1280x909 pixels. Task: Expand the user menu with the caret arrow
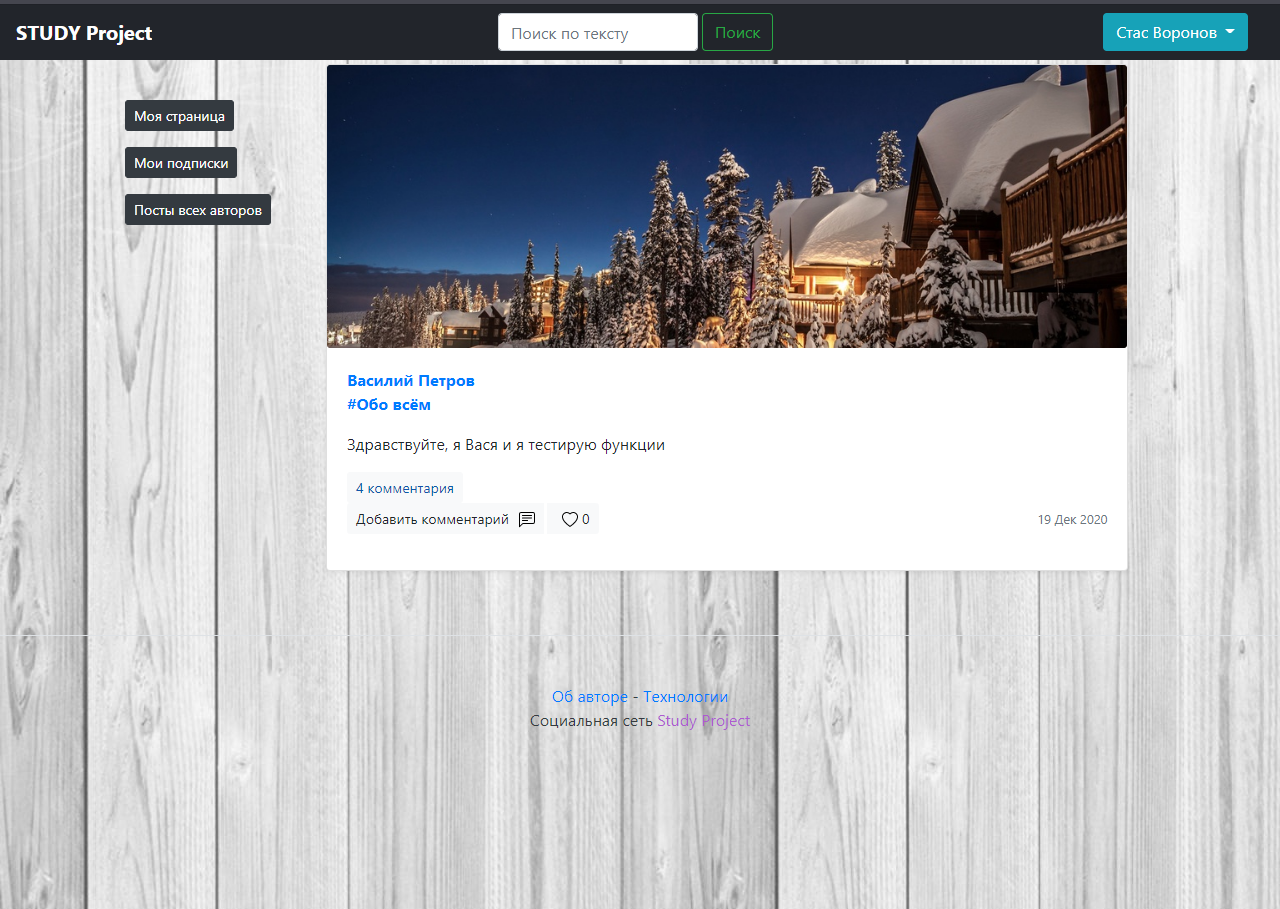tap(1228, 31)
